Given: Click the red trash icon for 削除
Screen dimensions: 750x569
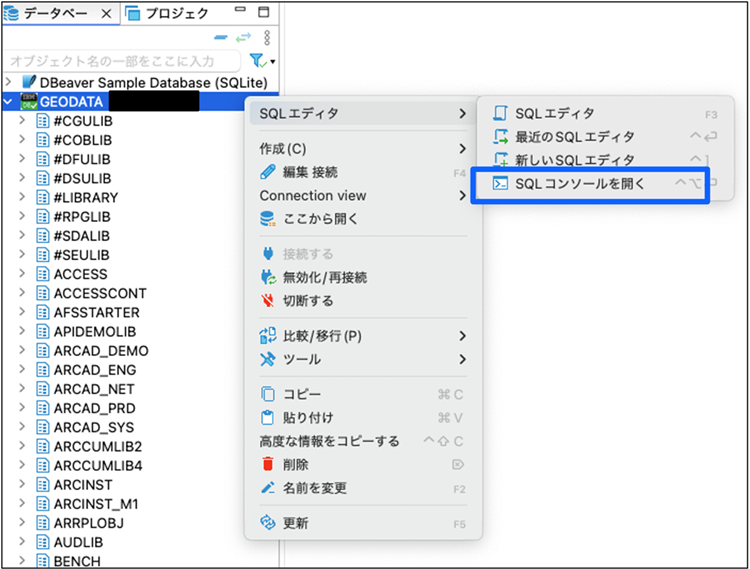Looking at the screenshot, I should (267, 464).
